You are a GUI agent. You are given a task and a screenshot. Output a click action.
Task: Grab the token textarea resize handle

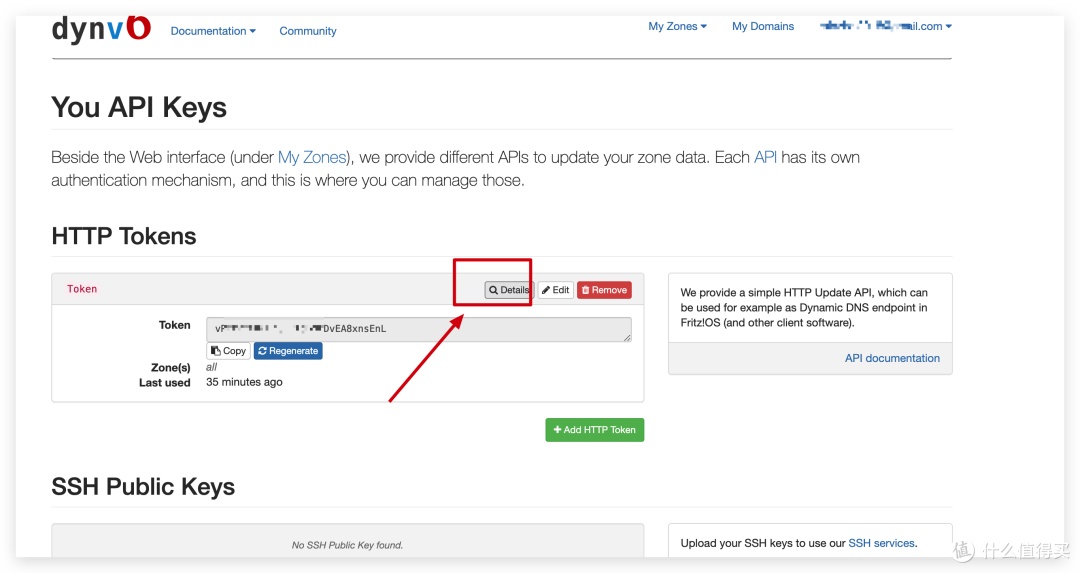click(x=627, y=338)
